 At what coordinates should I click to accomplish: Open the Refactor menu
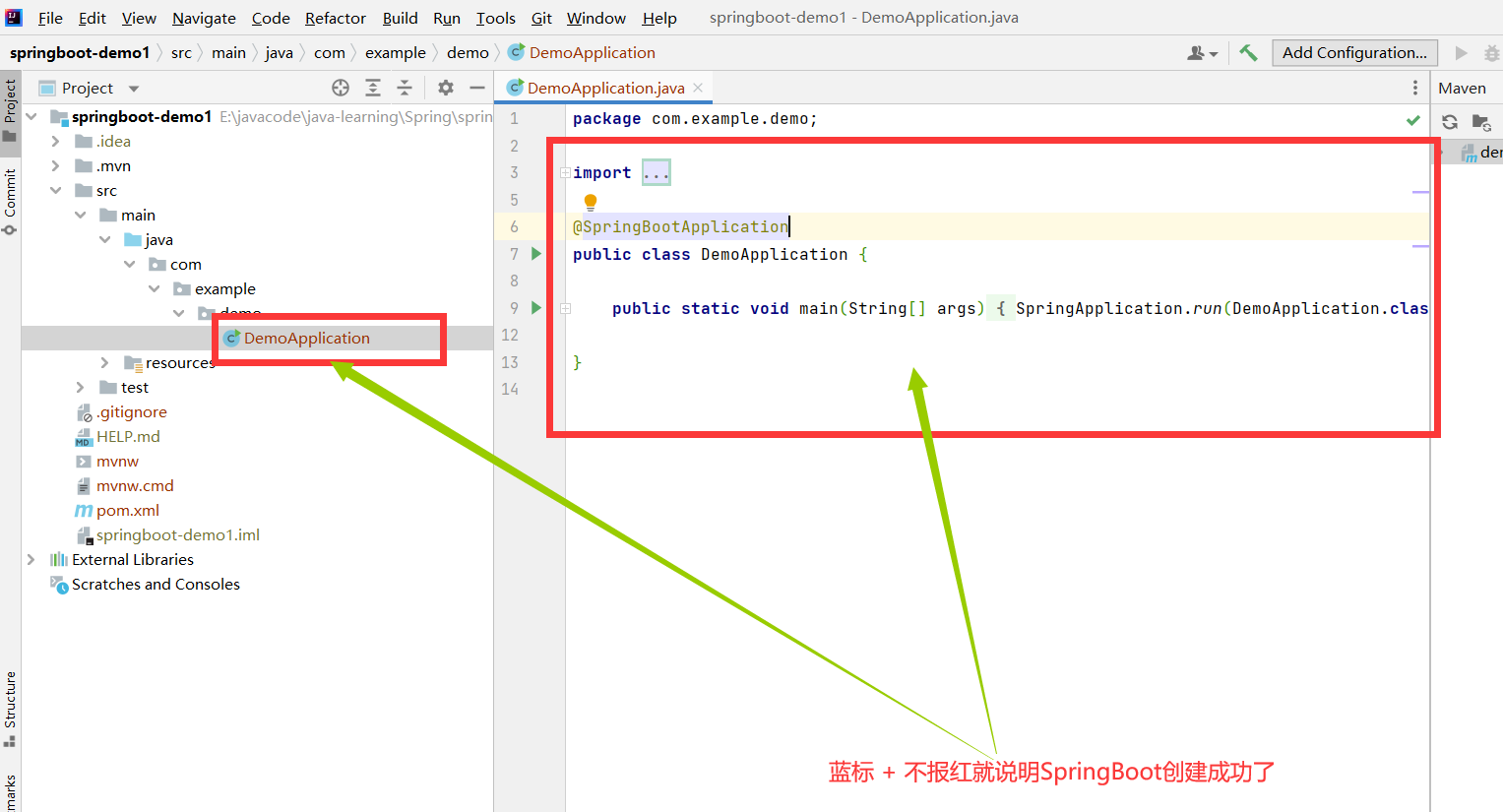click(x=336, y=18)
